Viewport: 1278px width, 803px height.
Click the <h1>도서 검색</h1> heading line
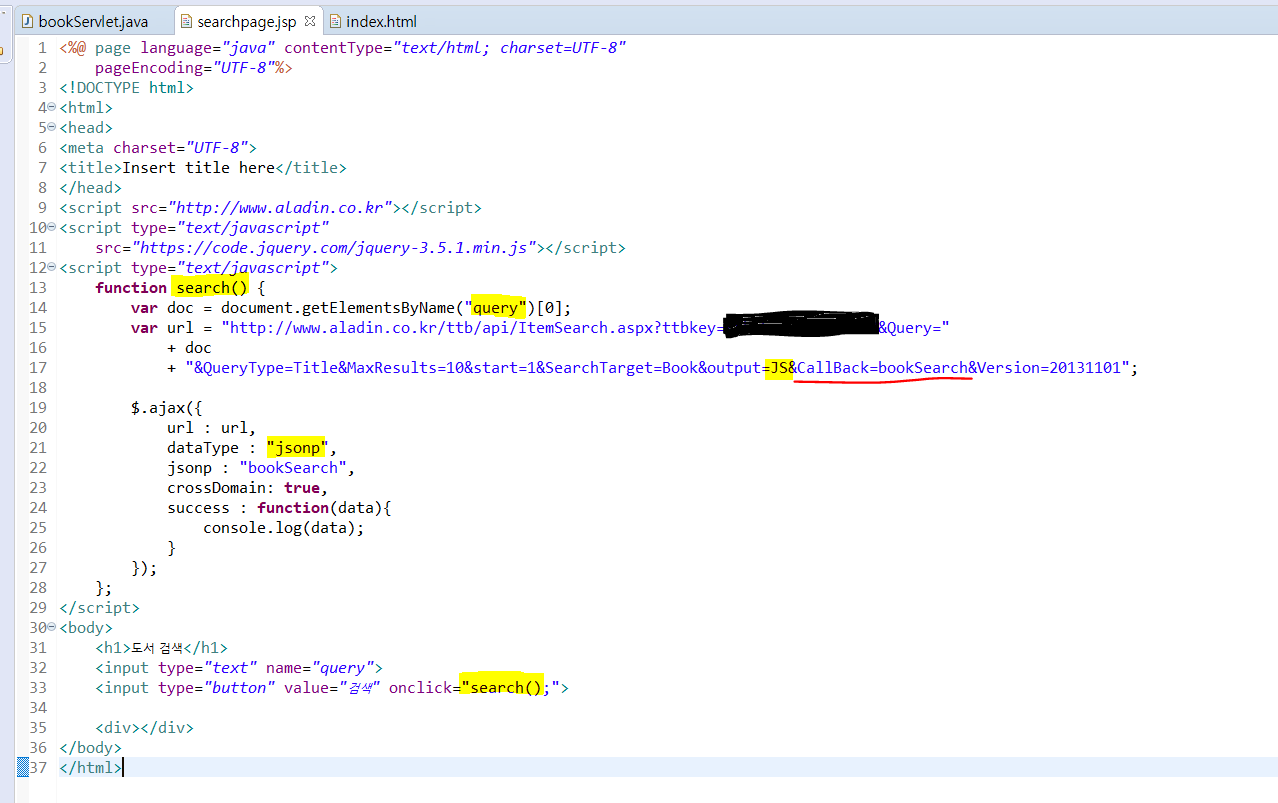point(162,648)
